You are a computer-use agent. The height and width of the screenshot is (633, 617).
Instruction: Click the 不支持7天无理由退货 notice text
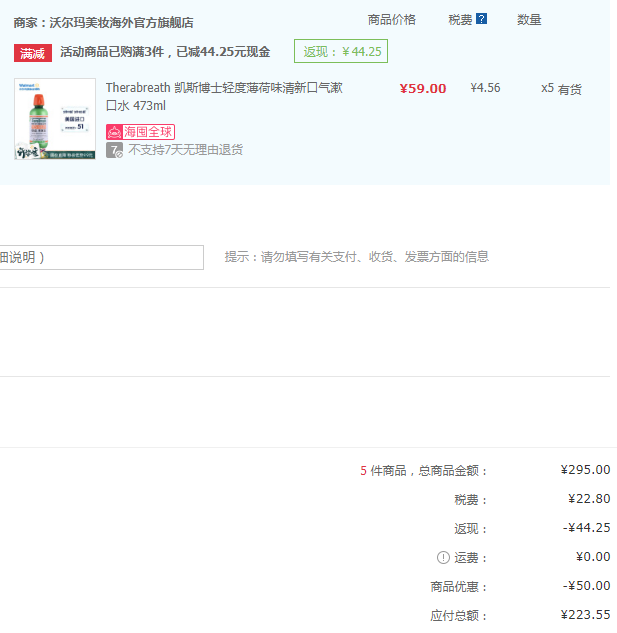(186, 150)
